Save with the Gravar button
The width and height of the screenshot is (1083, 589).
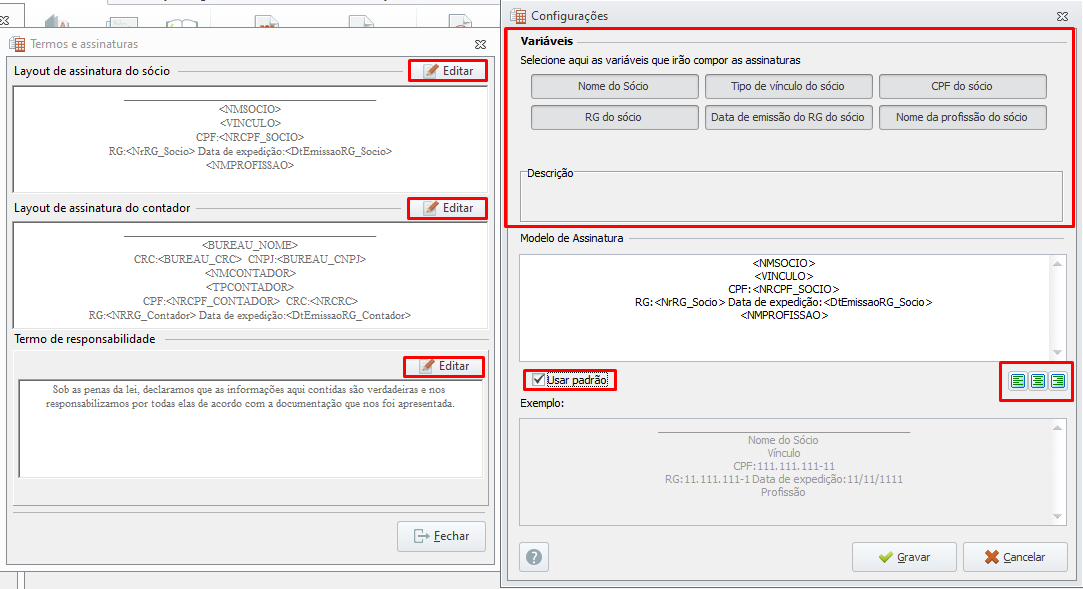click(x=904, y=557)
